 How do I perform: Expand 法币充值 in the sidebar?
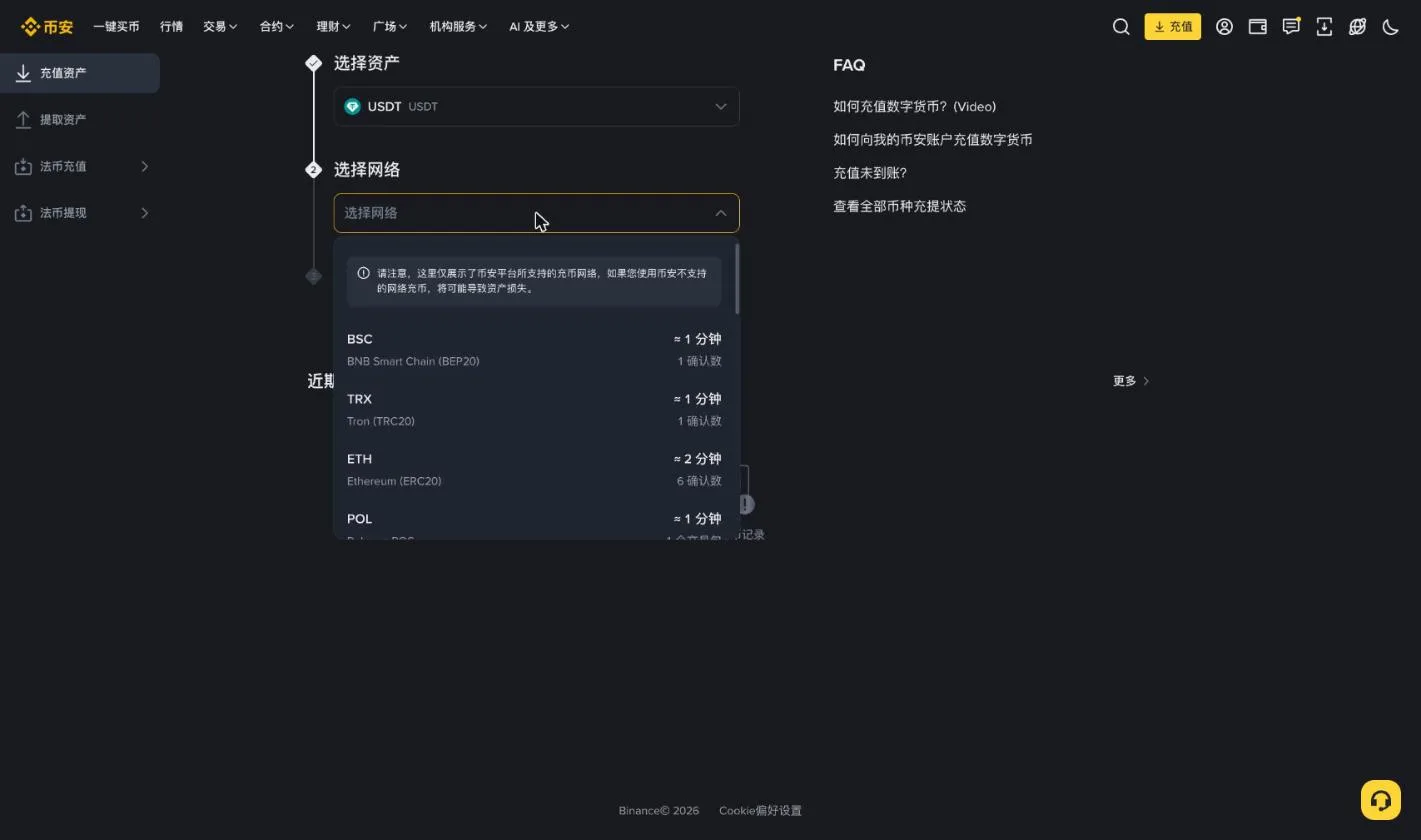coord(80,167)
